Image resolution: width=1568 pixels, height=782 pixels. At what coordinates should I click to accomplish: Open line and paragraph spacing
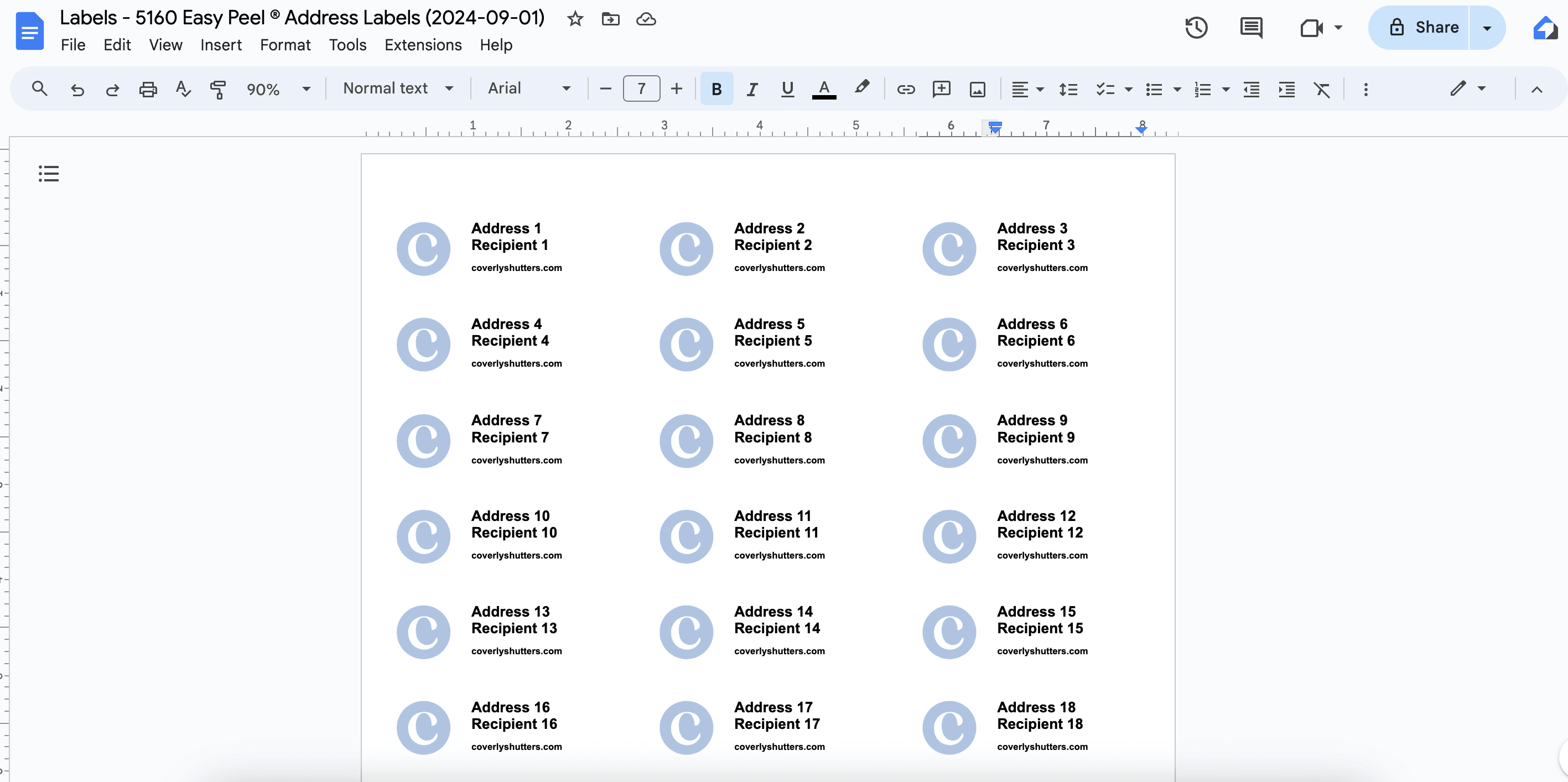pos(1068,90)
